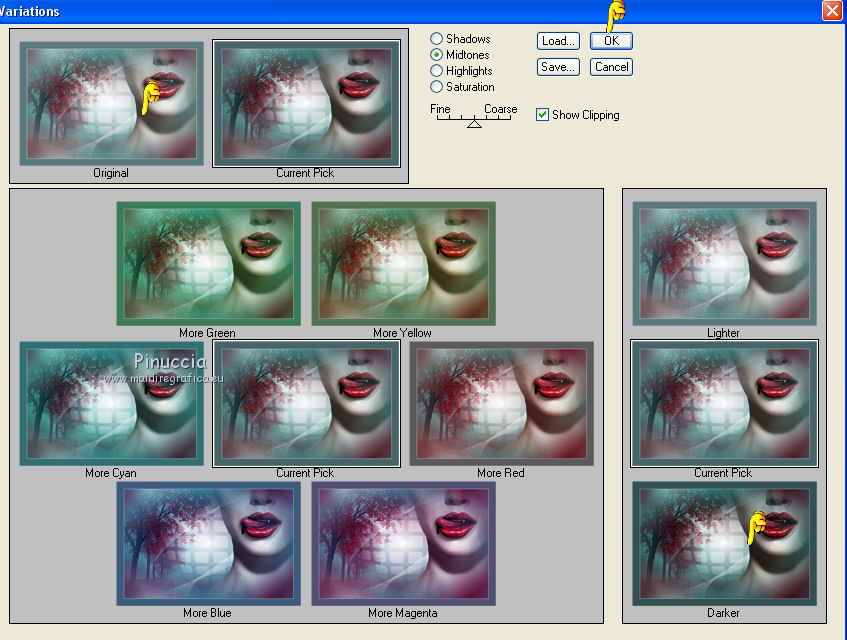Screen dimensions: 847x640
Task: Select the Shadows radio button
Action: coord(436,38)
